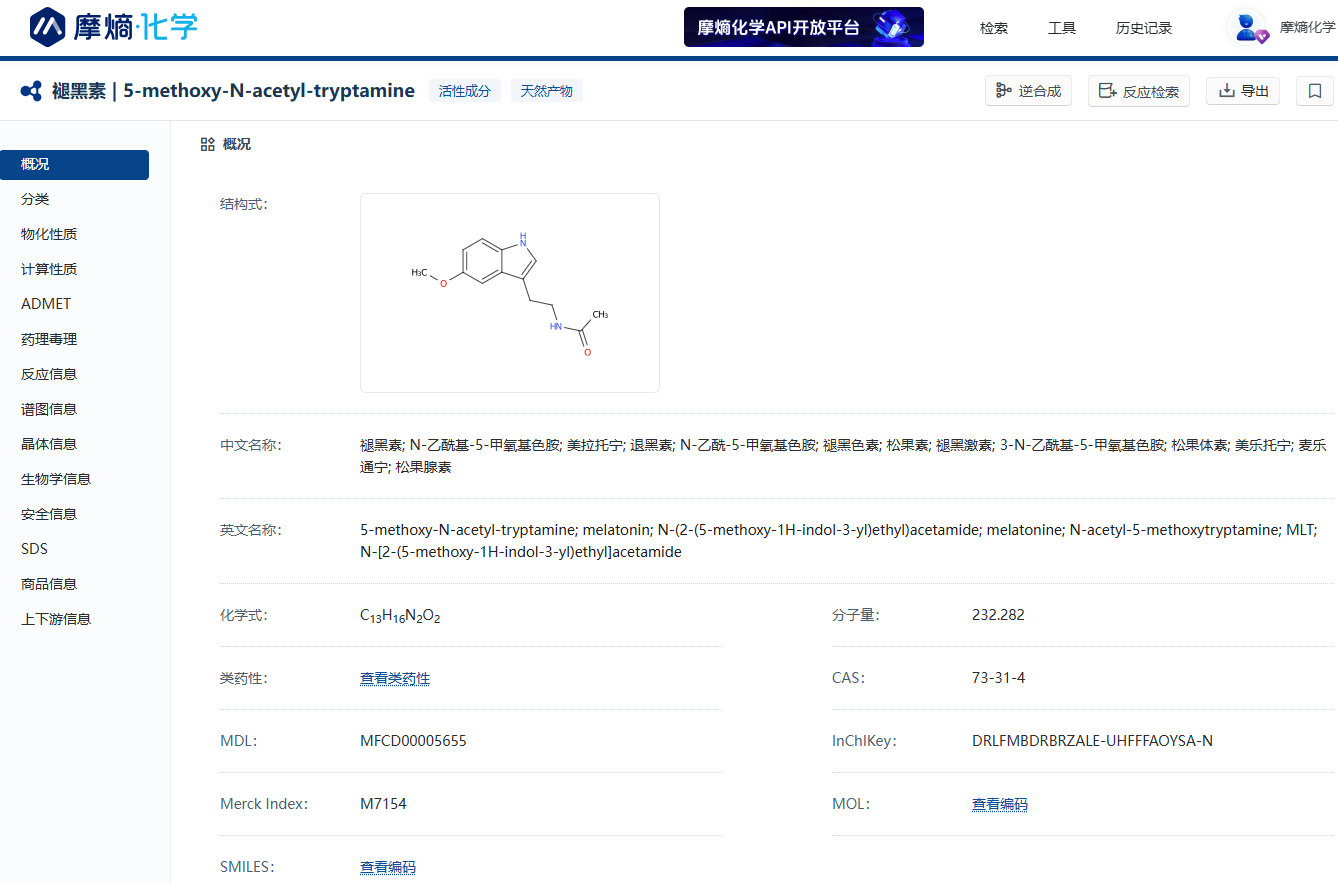Open the 工具 menu
Screen dimensions: 1338x883
[x=1061, y=28]
